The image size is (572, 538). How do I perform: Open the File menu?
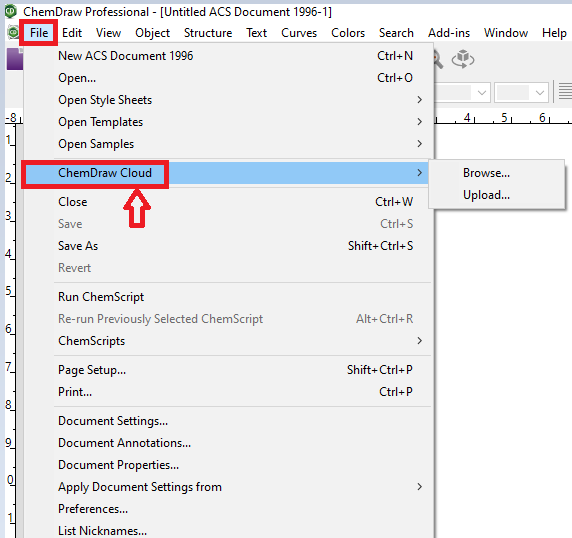(x=39, y=33)
